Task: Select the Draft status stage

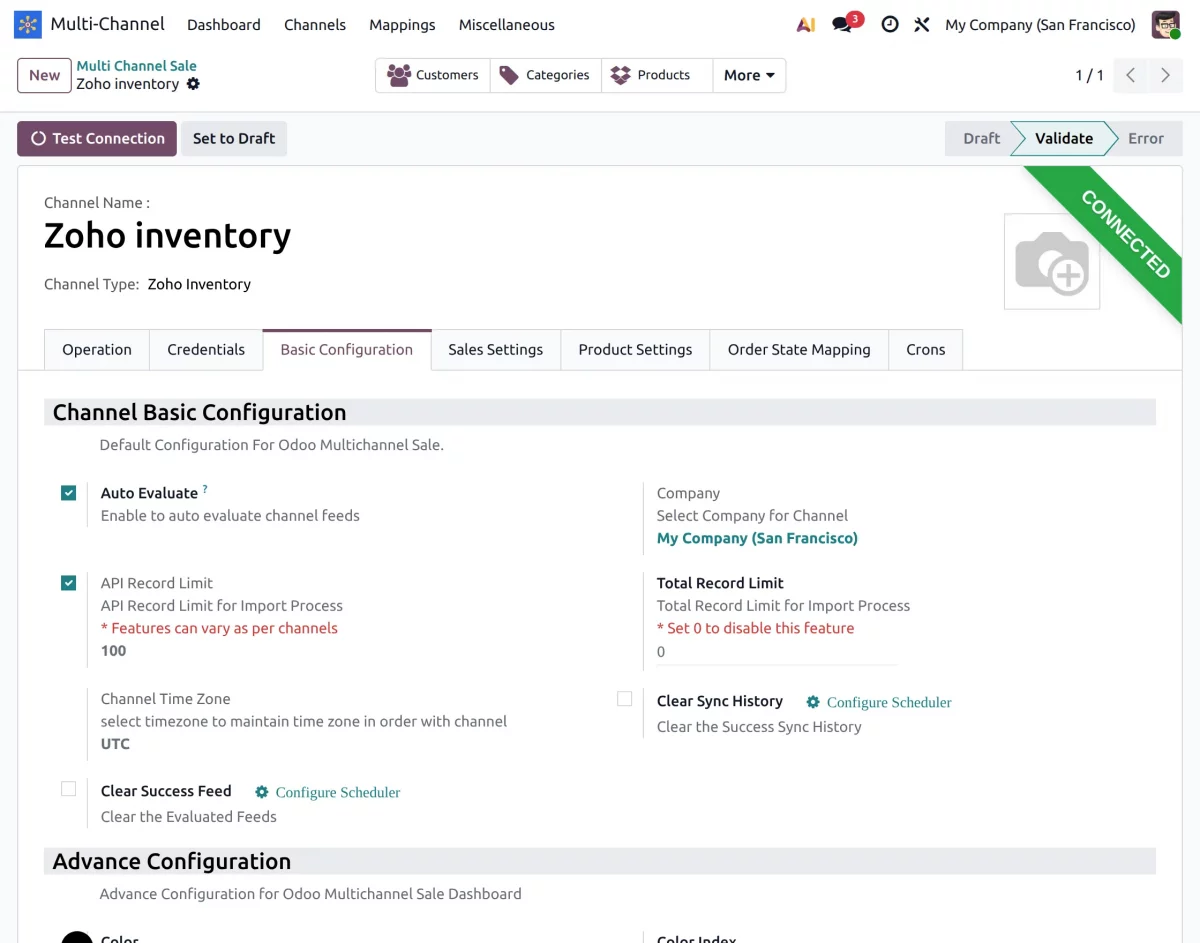Action: point(981,139)
